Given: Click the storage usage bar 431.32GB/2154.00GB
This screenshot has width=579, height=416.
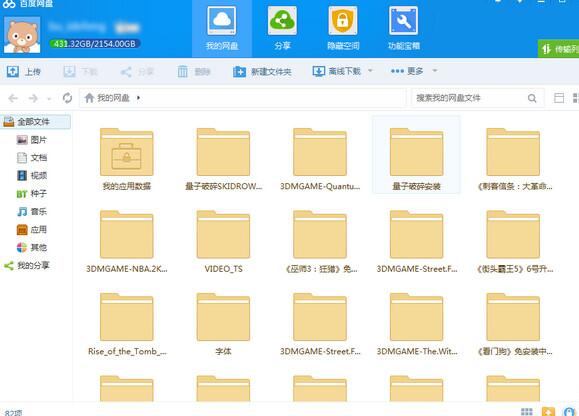Looking at the screenshot, I should click(95, 44).
